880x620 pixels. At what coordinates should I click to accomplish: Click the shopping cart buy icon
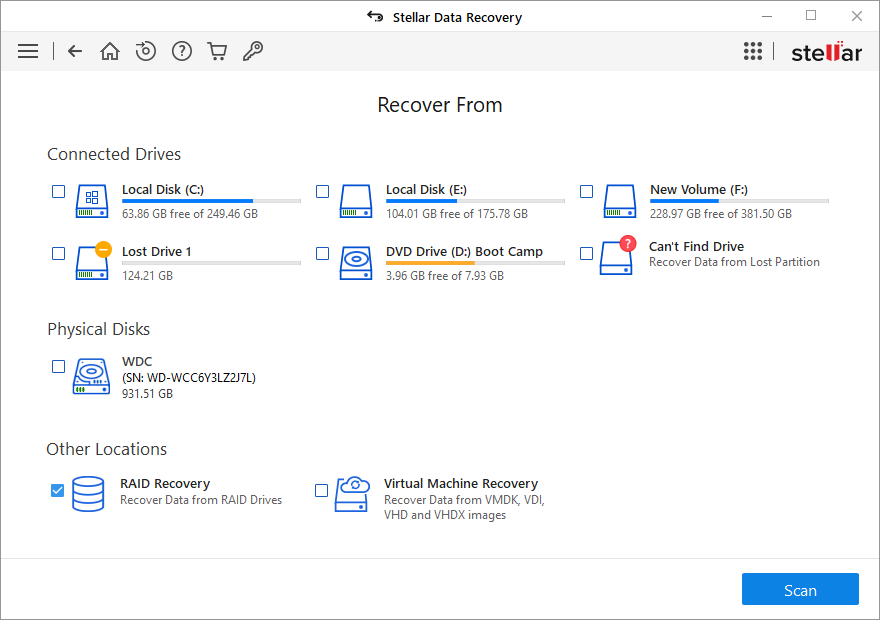pos(217,51)
